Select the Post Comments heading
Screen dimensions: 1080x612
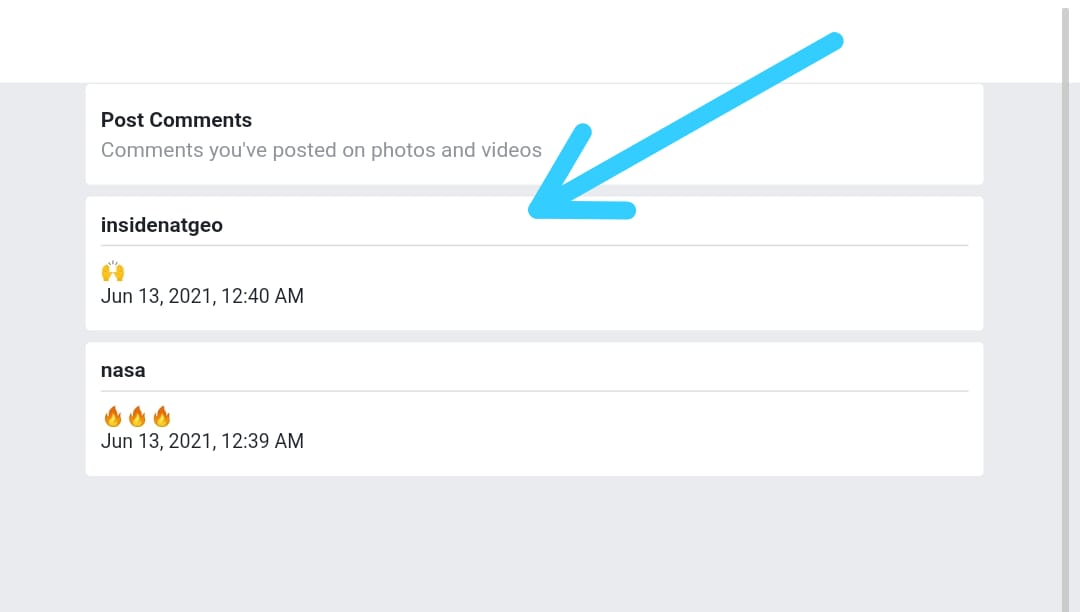(x=176, y=120)
